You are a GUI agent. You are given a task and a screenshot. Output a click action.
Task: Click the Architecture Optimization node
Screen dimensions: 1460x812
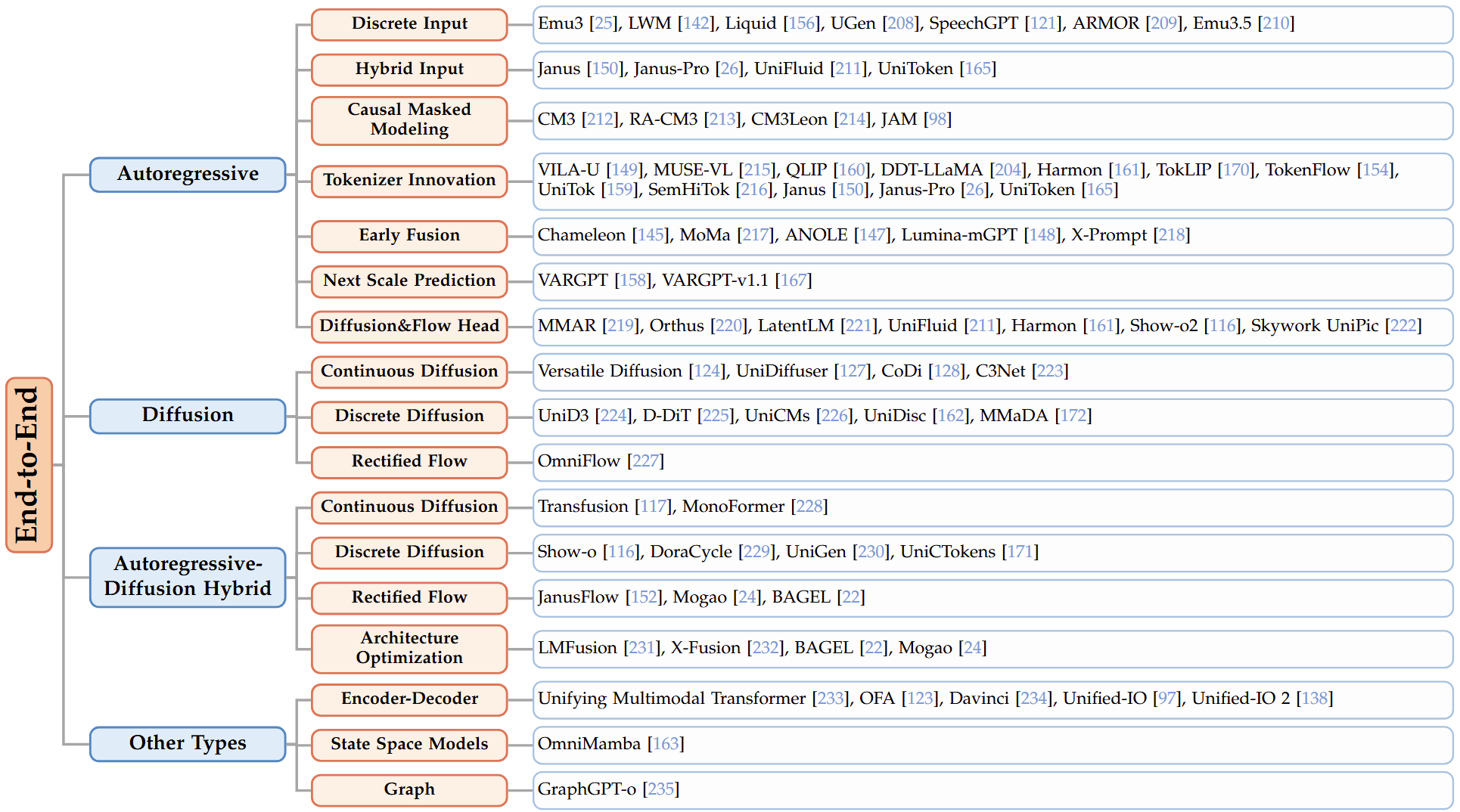coord(408,648)
